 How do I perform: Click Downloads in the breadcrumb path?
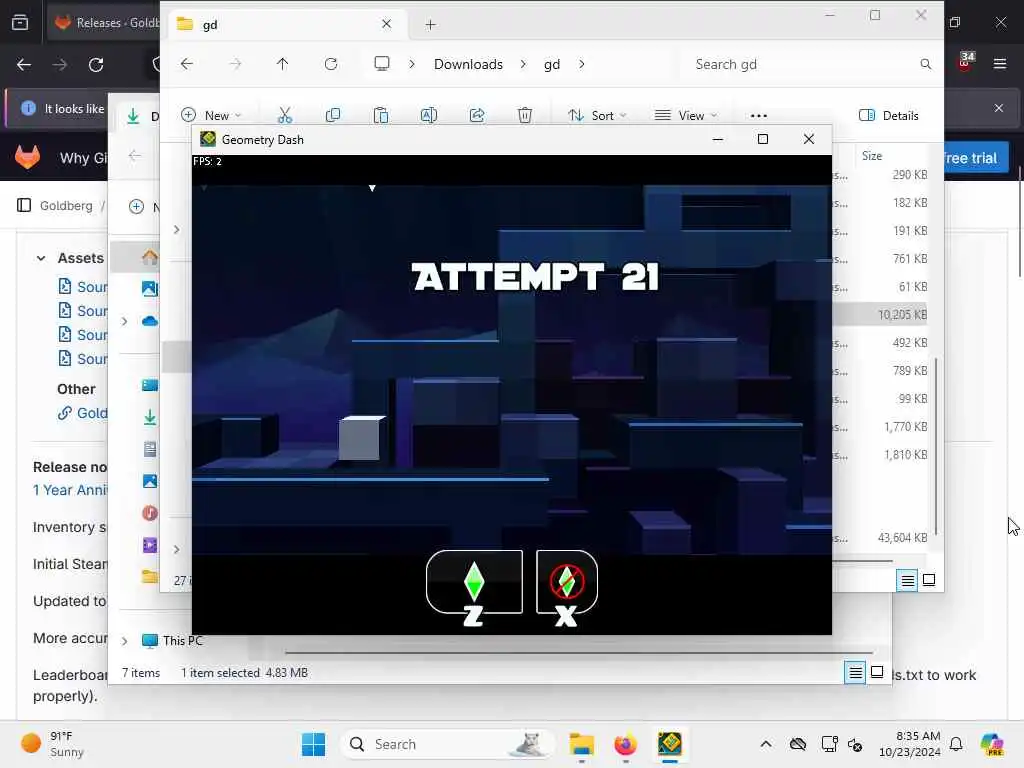(468, 64)
